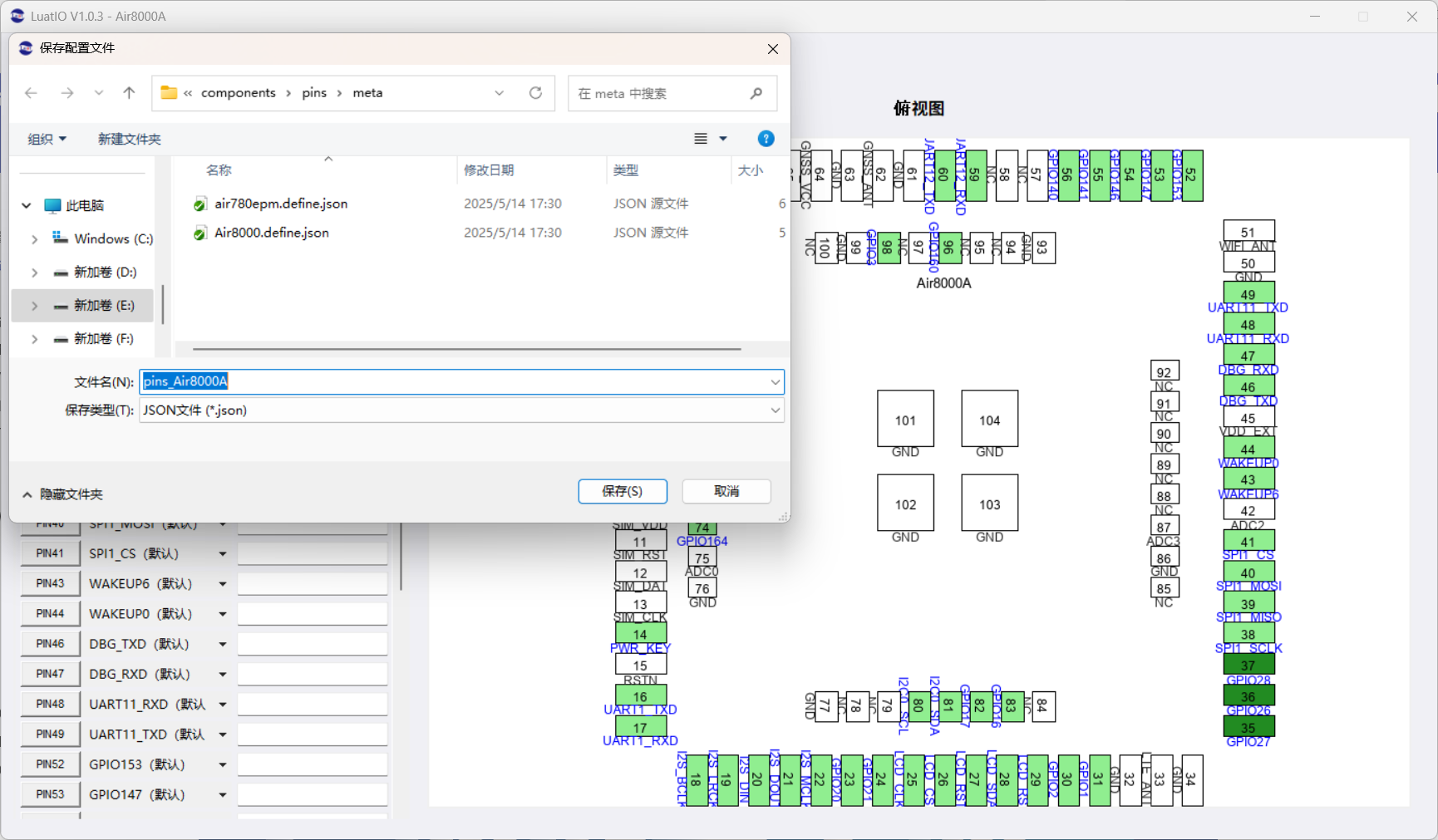Expand Windows (C:) drive node
This screenshot has height=840, width=1438.
(x=34, y=239)
